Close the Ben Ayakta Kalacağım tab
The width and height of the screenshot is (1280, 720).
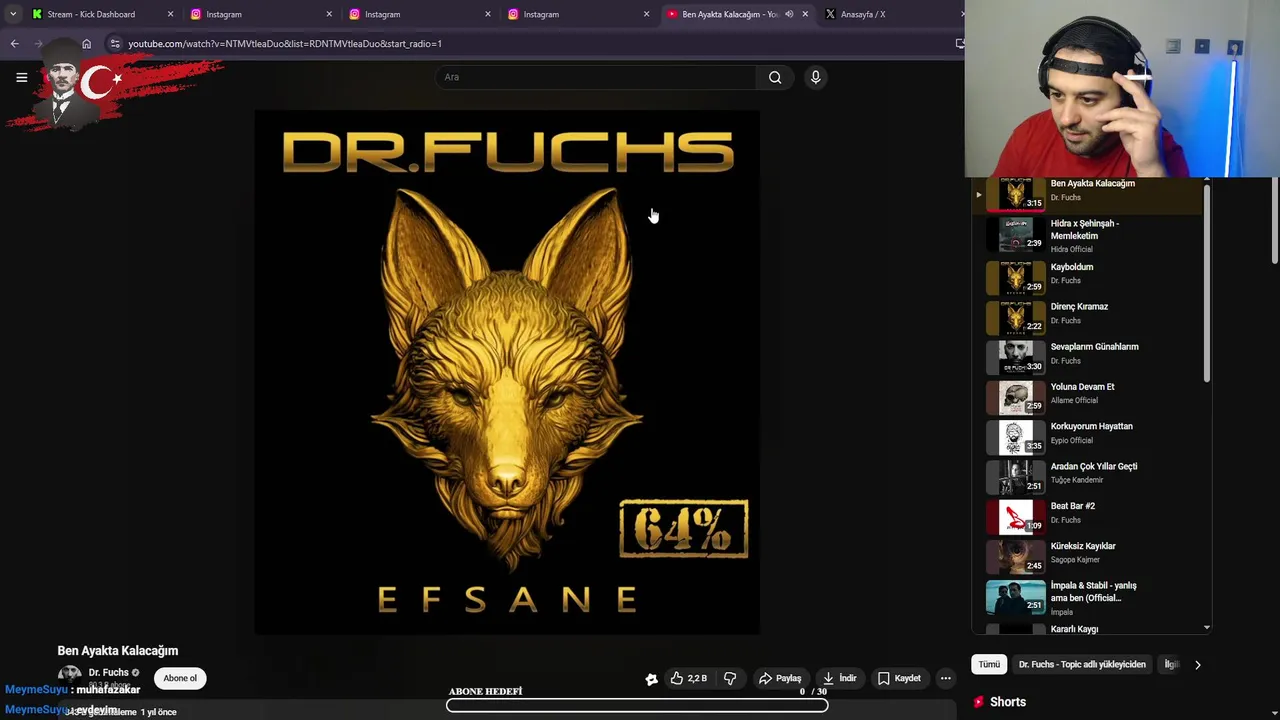805,14
